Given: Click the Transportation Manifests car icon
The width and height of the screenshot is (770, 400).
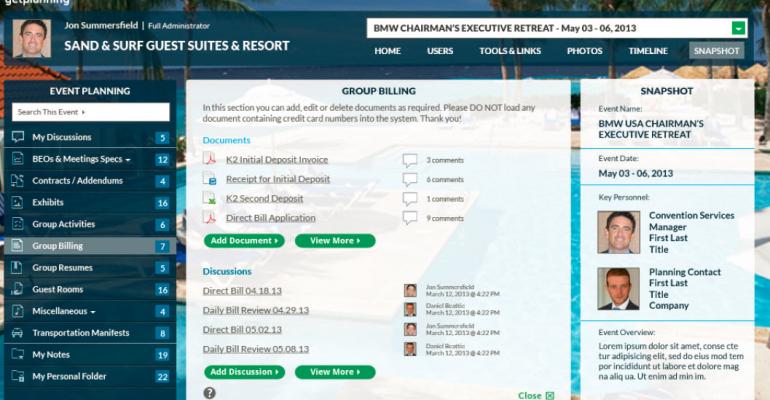Looking at the screenshot, I should coord(18,333).
